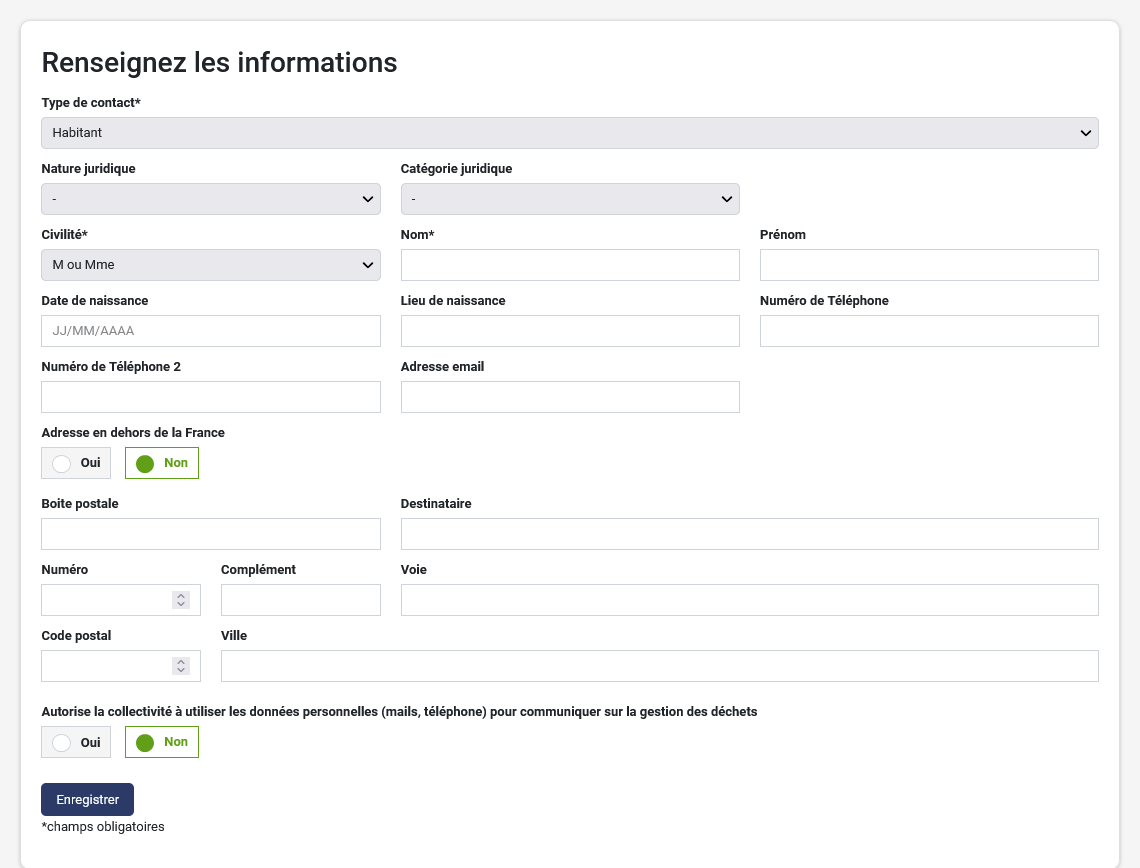Click the Nom input field
The width and height of the screenshot is (1140, 868).
click(569, 265)
